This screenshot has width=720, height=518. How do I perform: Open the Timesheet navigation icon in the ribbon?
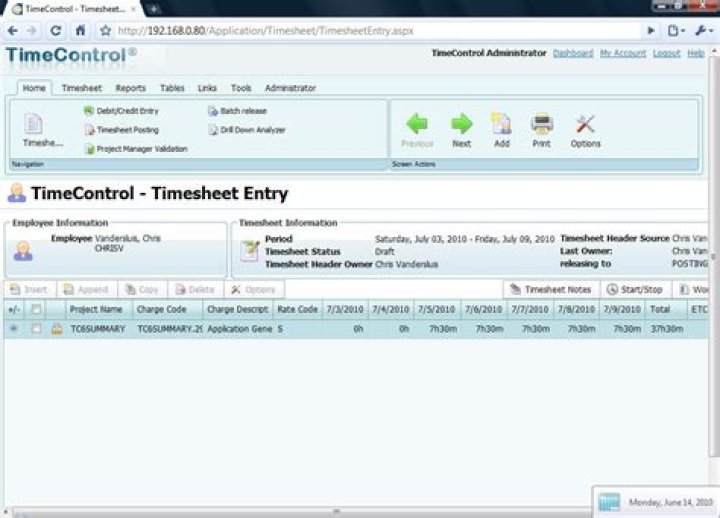42,130
